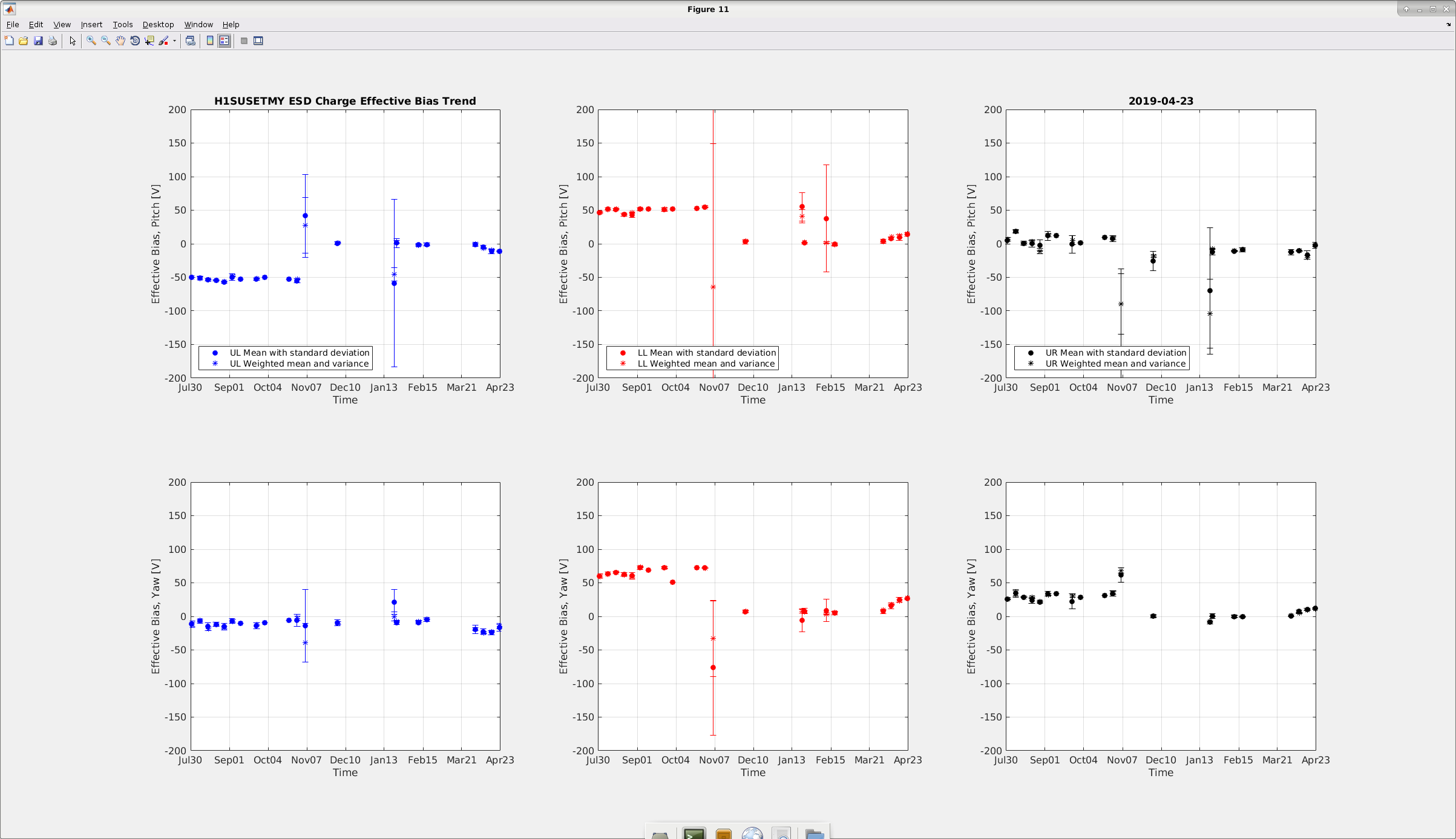Click the keep-on-top arrow in the title bar
The height and width of the screenshot is (839, 1456).
(x=1406, y=9)
